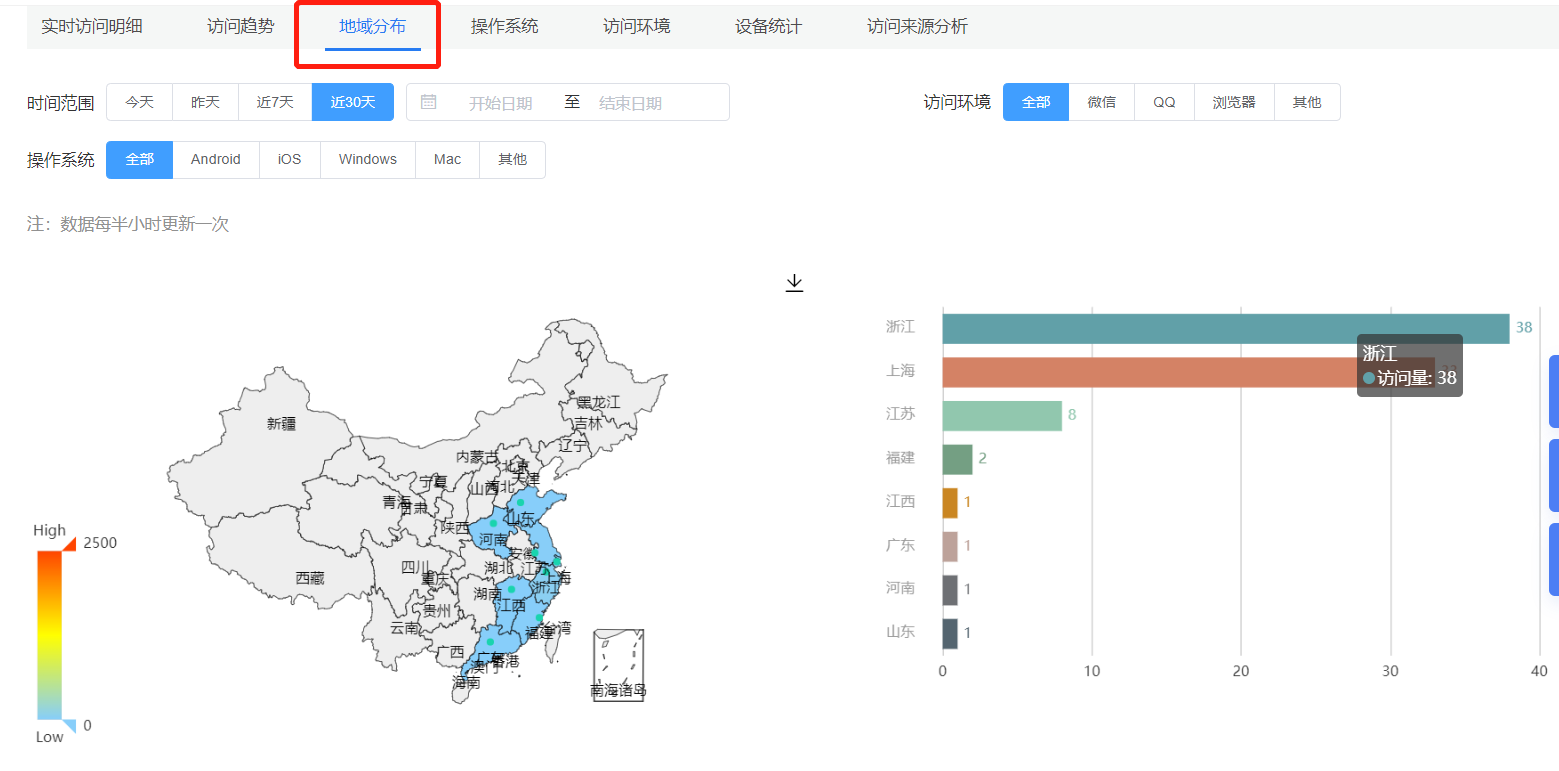Choose iOS operating system filter

click(x=289, y=160)
